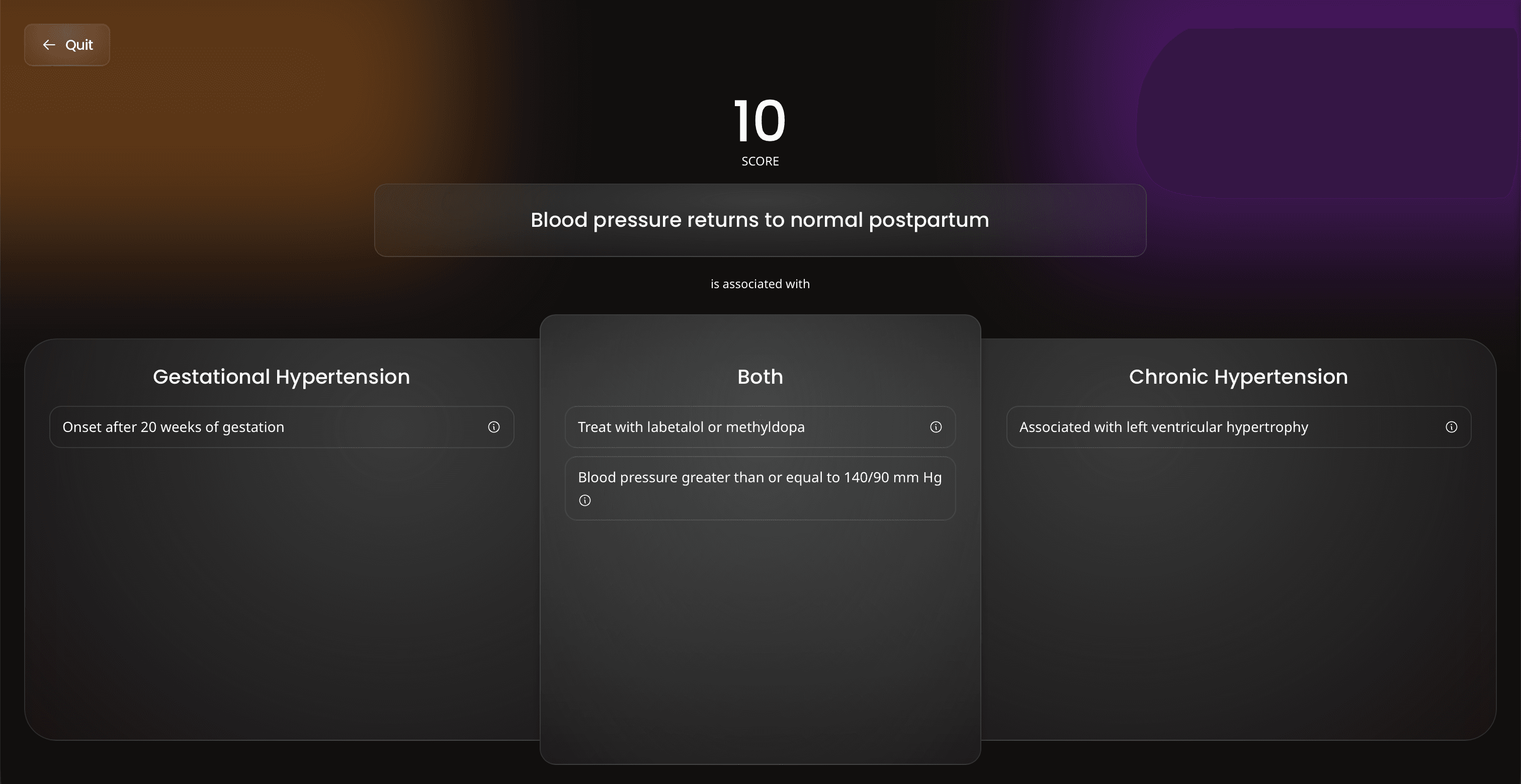
Task: Click the SCORE label below the number
Action: (759, 160)
